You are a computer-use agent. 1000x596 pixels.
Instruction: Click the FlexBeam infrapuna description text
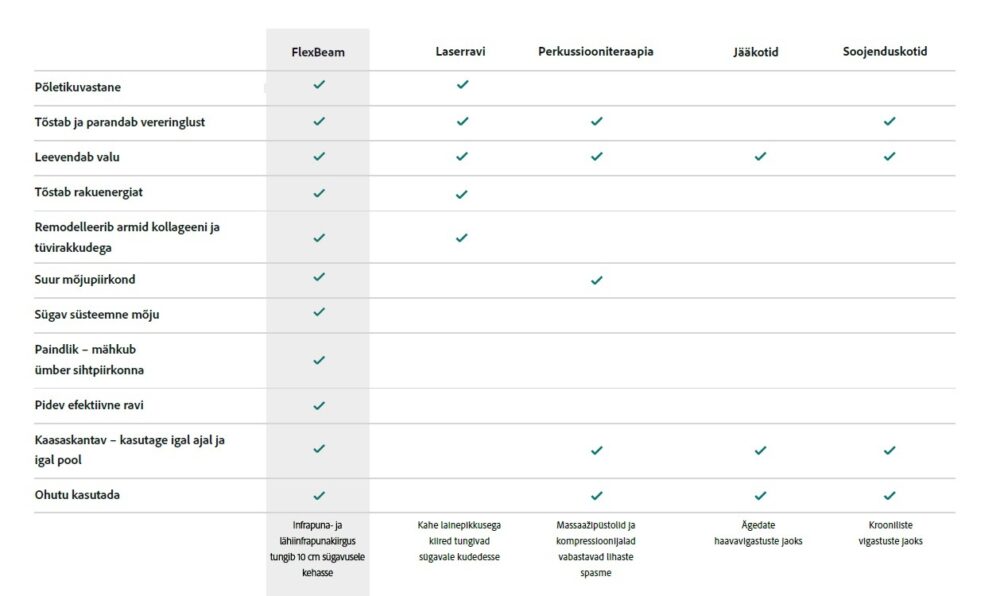318,549
